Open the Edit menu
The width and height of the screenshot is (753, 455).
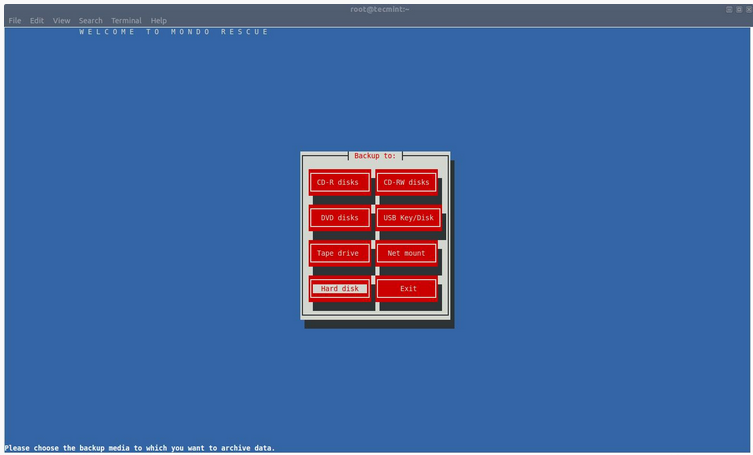point(36,21)
